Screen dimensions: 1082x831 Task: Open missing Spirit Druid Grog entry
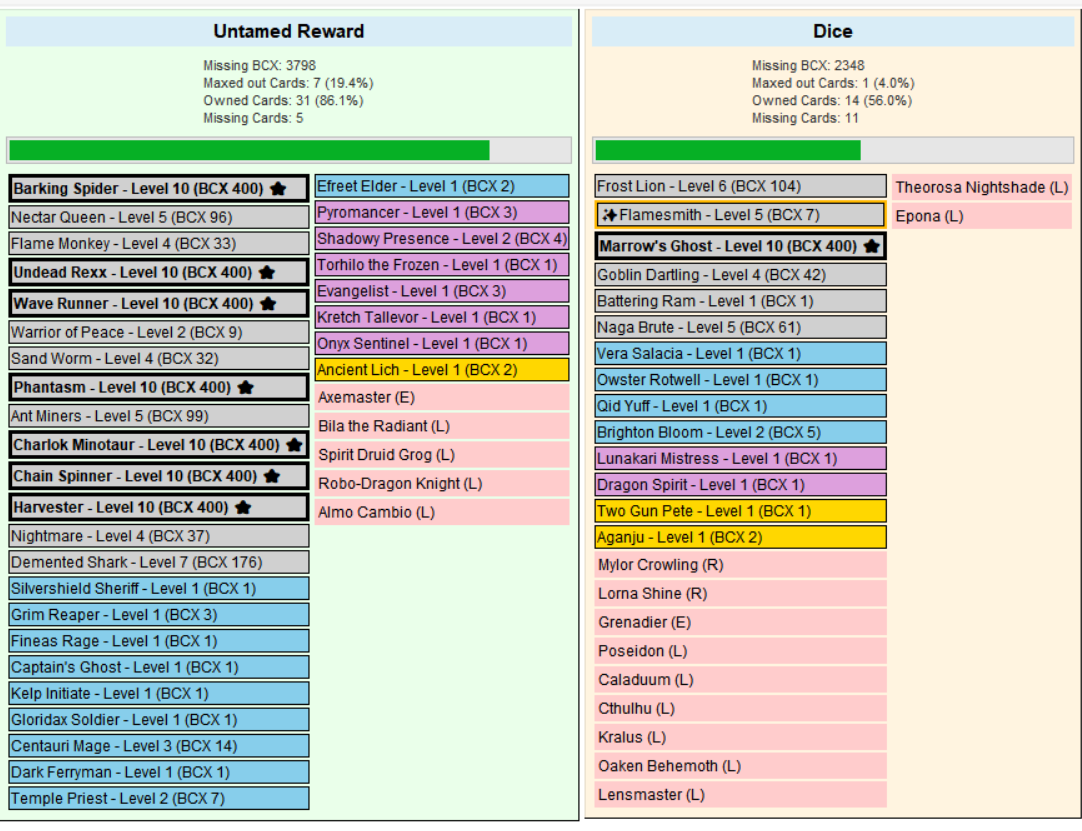pyautogui.click(x=442, y=455)
